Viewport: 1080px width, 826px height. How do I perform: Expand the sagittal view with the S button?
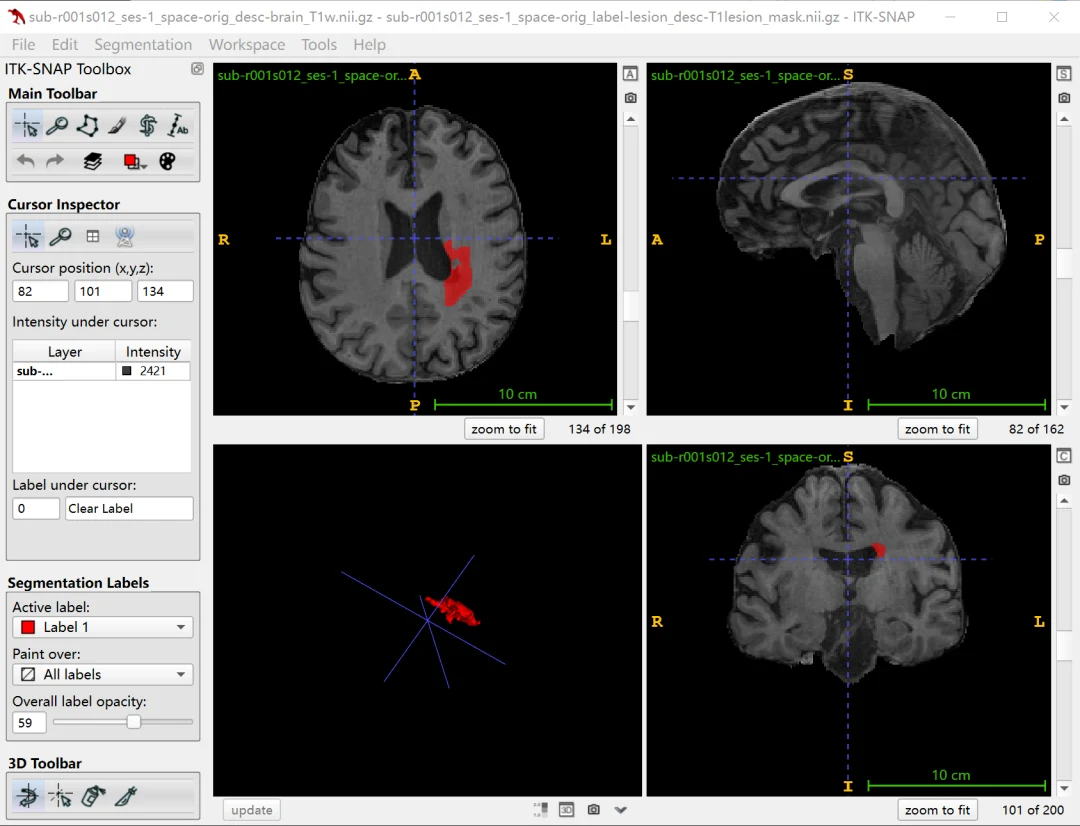(x=1064, y=74)
